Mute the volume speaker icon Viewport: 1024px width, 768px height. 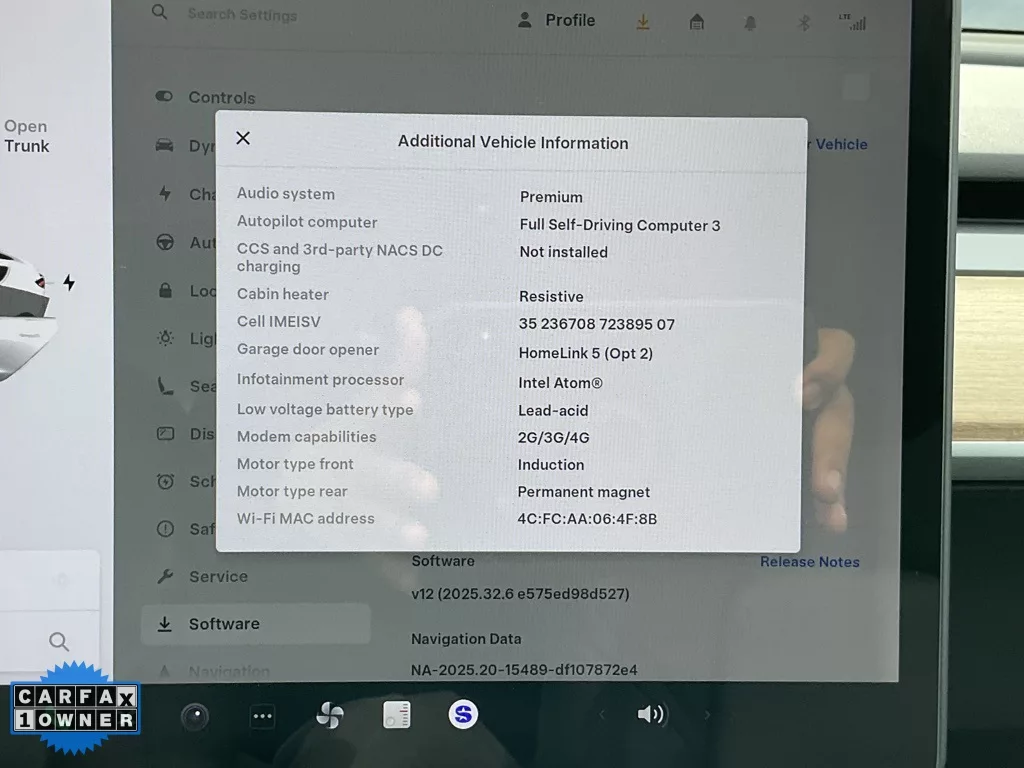(x=651, y=714)
